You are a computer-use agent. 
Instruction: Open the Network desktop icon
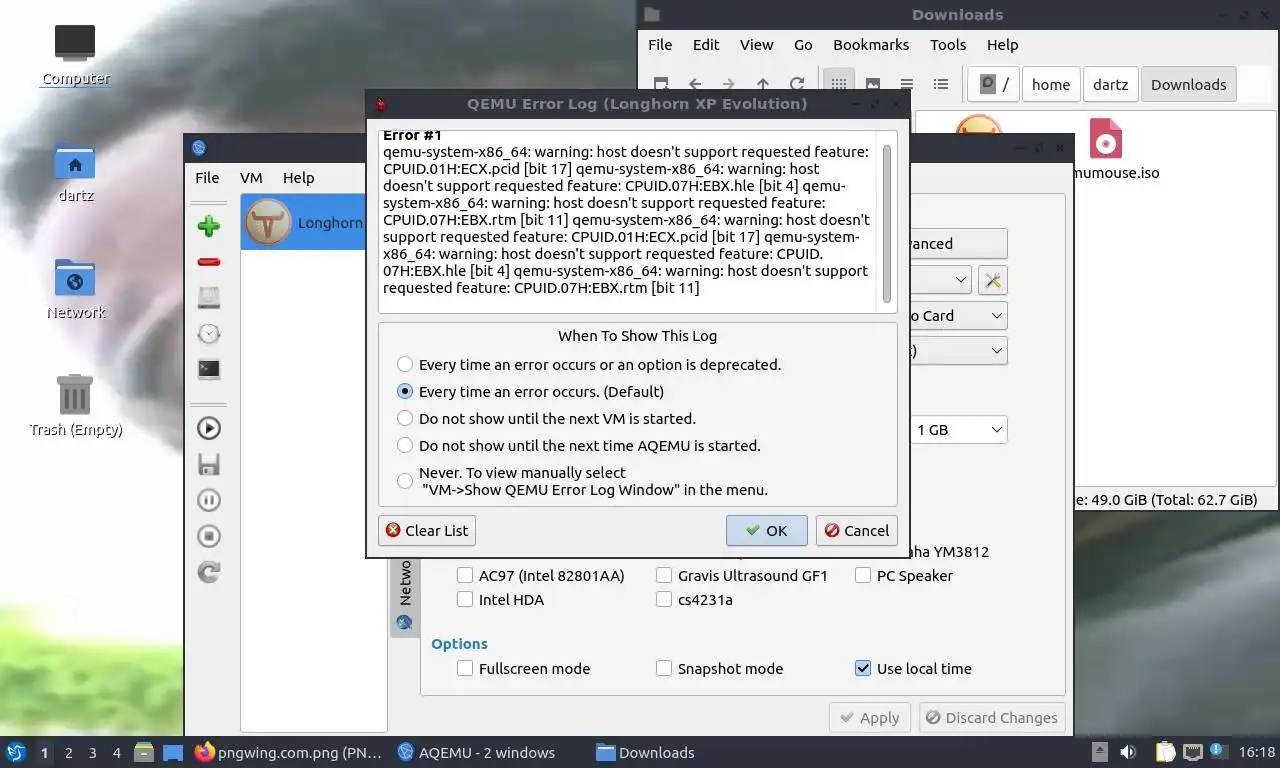pyautogui.click(x=75, y=289)
